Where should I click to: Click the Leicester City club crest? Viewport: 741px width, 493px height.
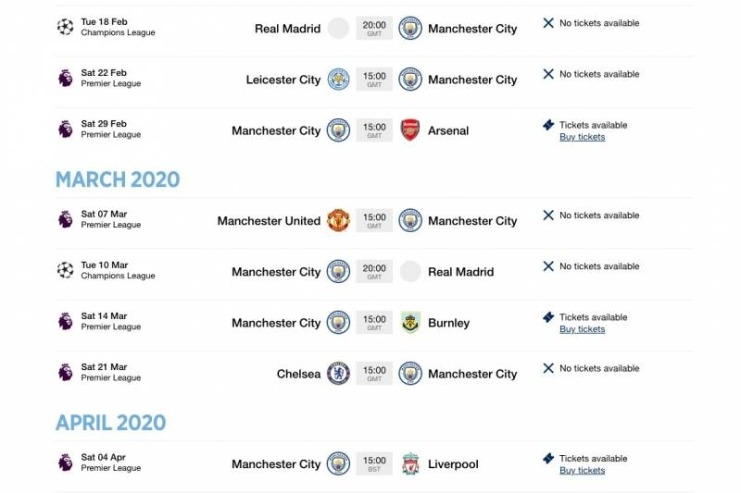(x=338, y=79)
